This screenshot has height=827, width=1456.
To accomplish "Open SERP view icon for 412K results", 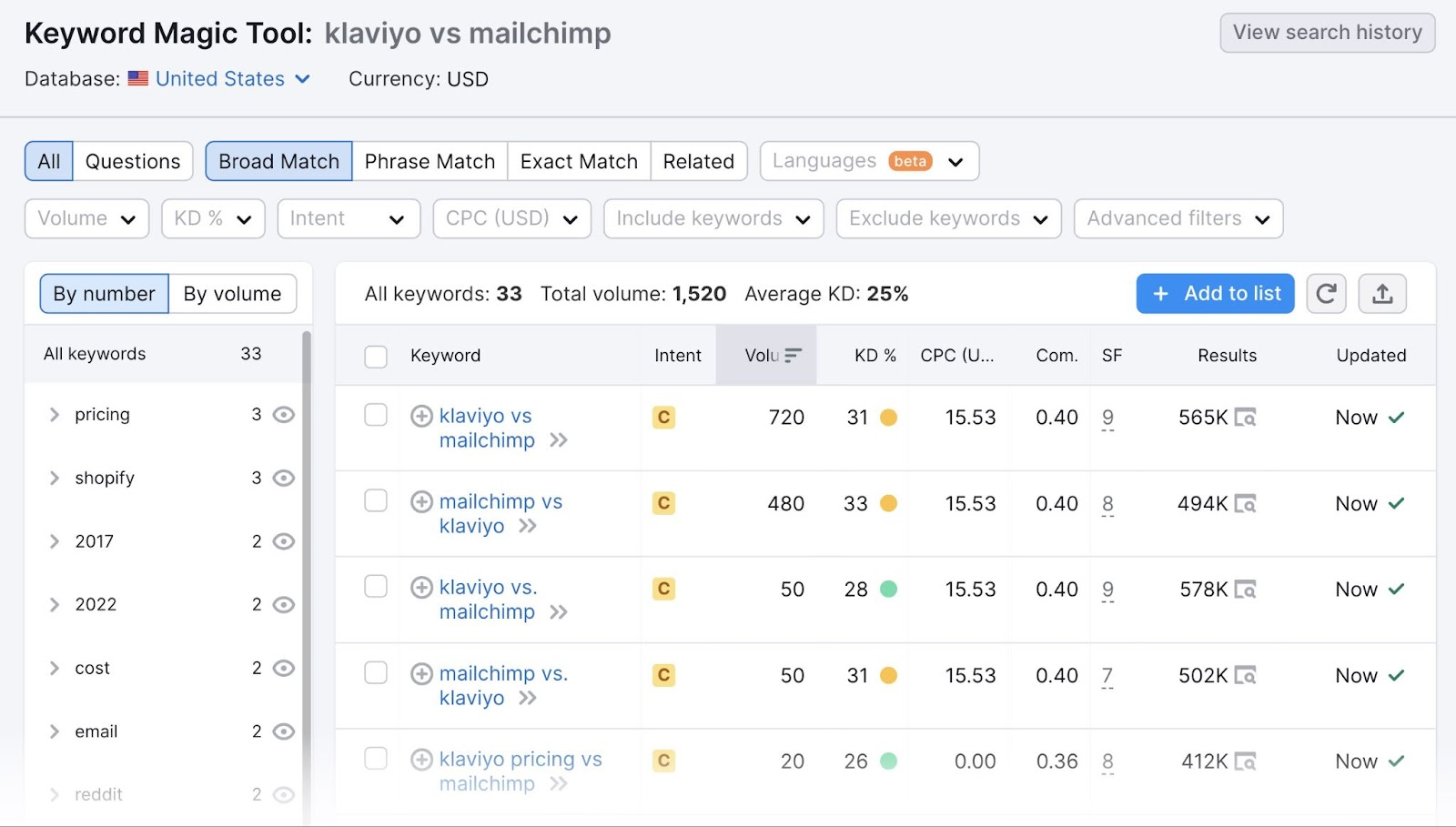I will [x=1245, y=761].
